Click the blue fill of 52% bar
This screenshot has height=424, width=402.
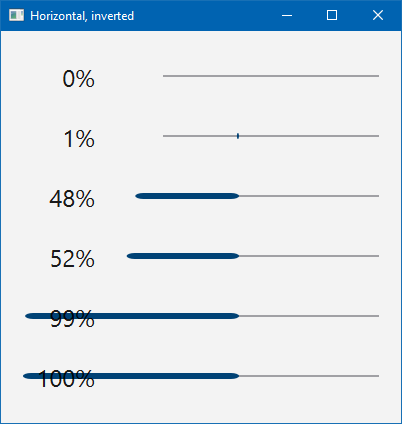click(x=183, y=256)
